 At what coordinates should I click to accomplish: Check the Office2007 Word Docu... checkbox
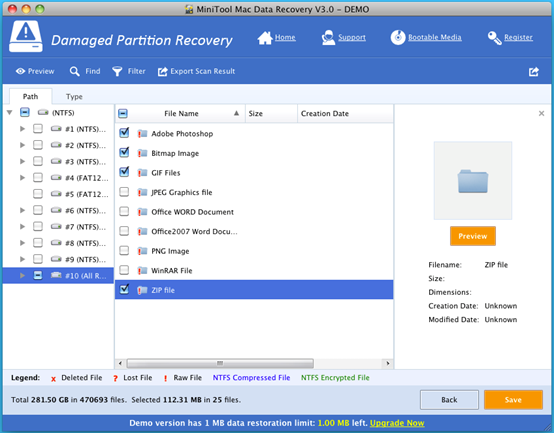pos(124,231)
